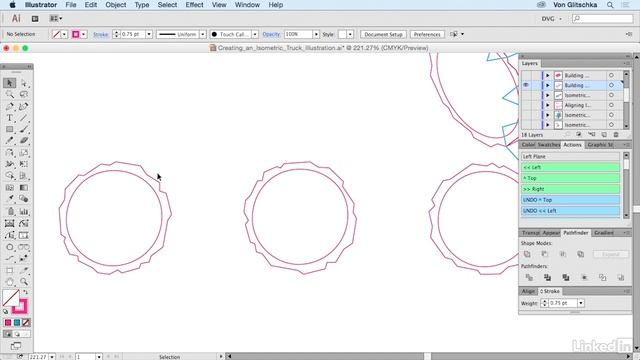This screenshot has height=360, width=640.
Task: Click the Trim pathfinder icon
Action: (x=547, y=278)
